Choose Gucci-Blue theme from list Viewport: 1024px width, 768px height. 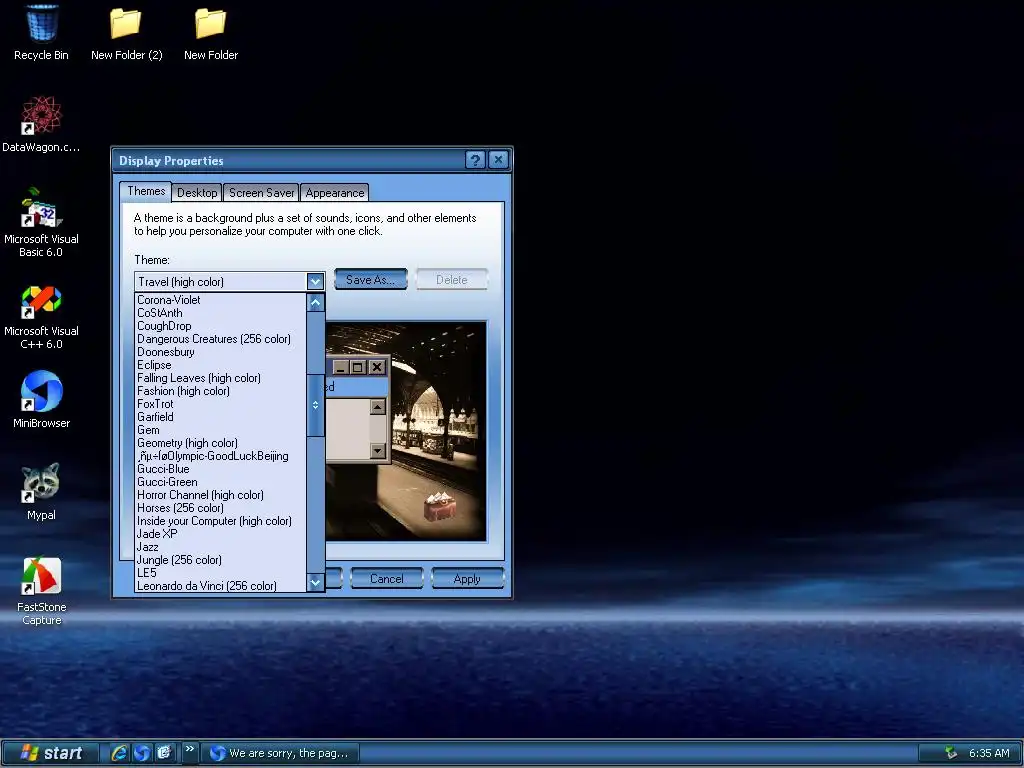pyautogui.click(x=220, y=469)
